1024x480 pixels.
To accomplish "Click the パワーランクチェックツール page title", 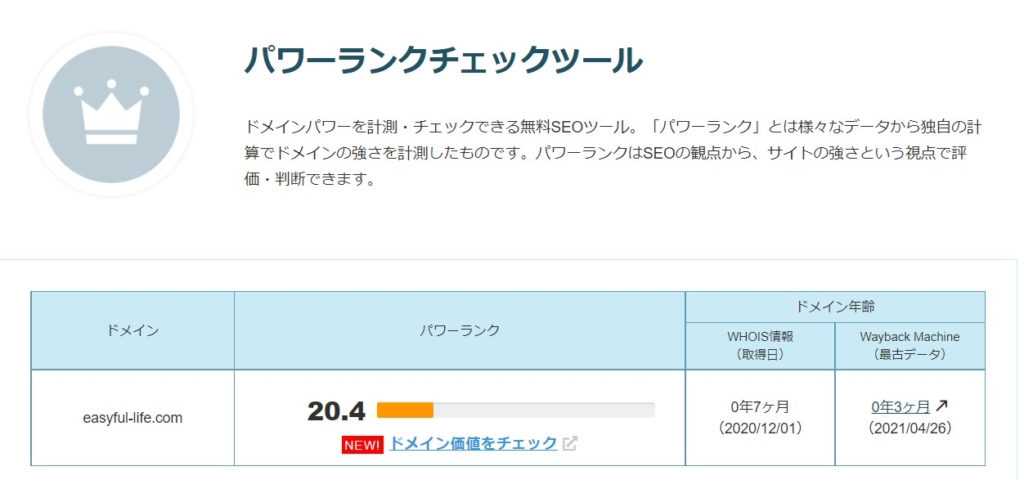I will tap(443, 60).
